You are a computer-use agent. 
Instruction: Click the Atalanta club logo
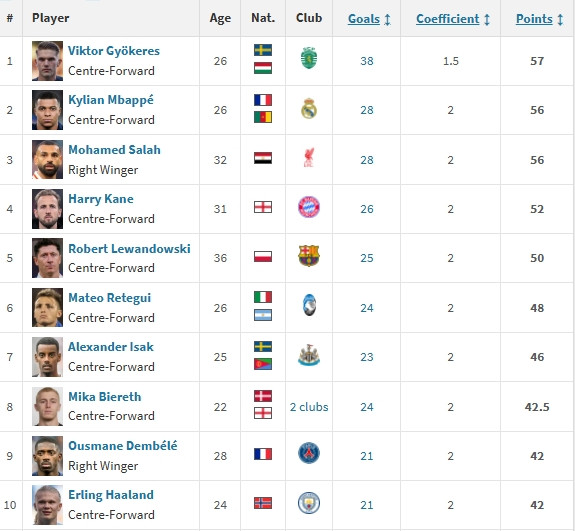[310, 305]
